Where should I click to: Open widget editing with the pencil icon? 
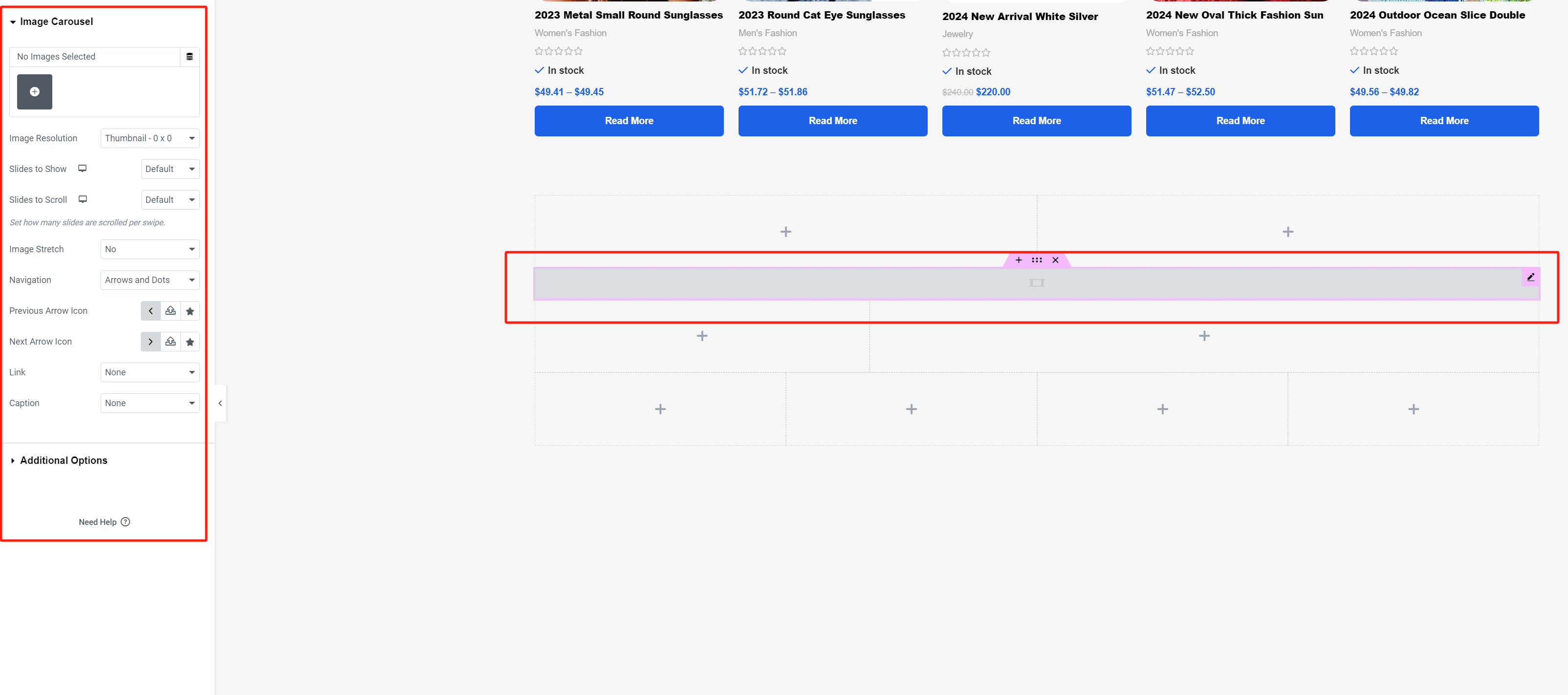coord(1531,277)
